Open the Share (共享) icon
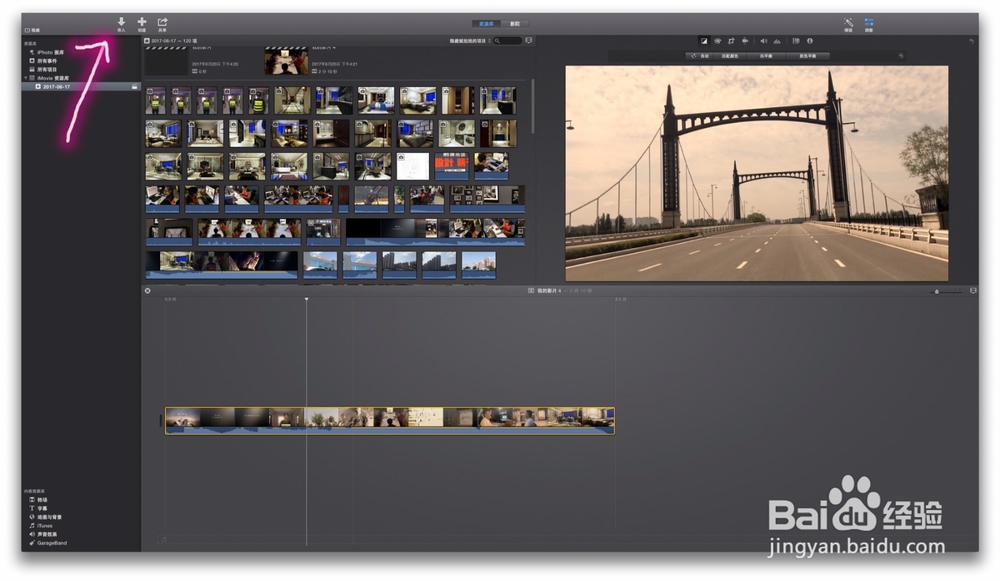The height and width of the screenshot is (581, 1000). pos(162,22)
